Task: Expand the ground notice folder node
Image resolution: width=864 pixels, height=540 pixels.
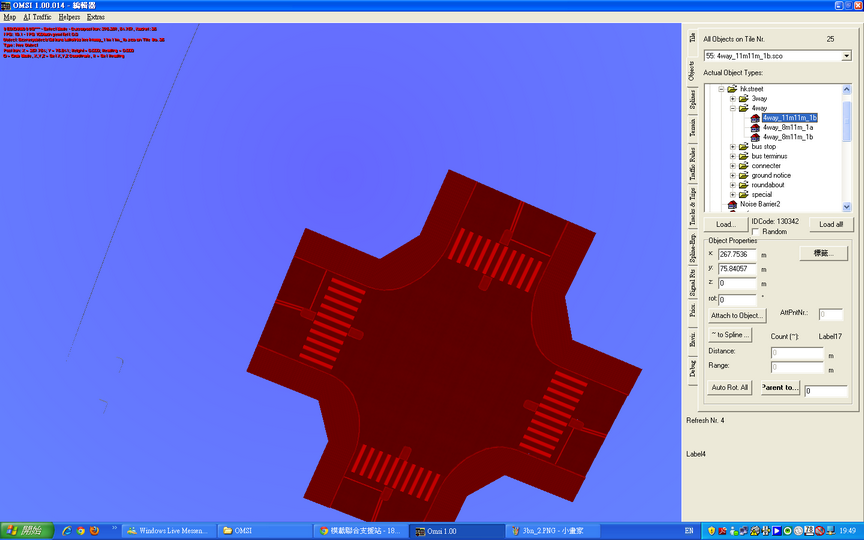Action: 732,176
